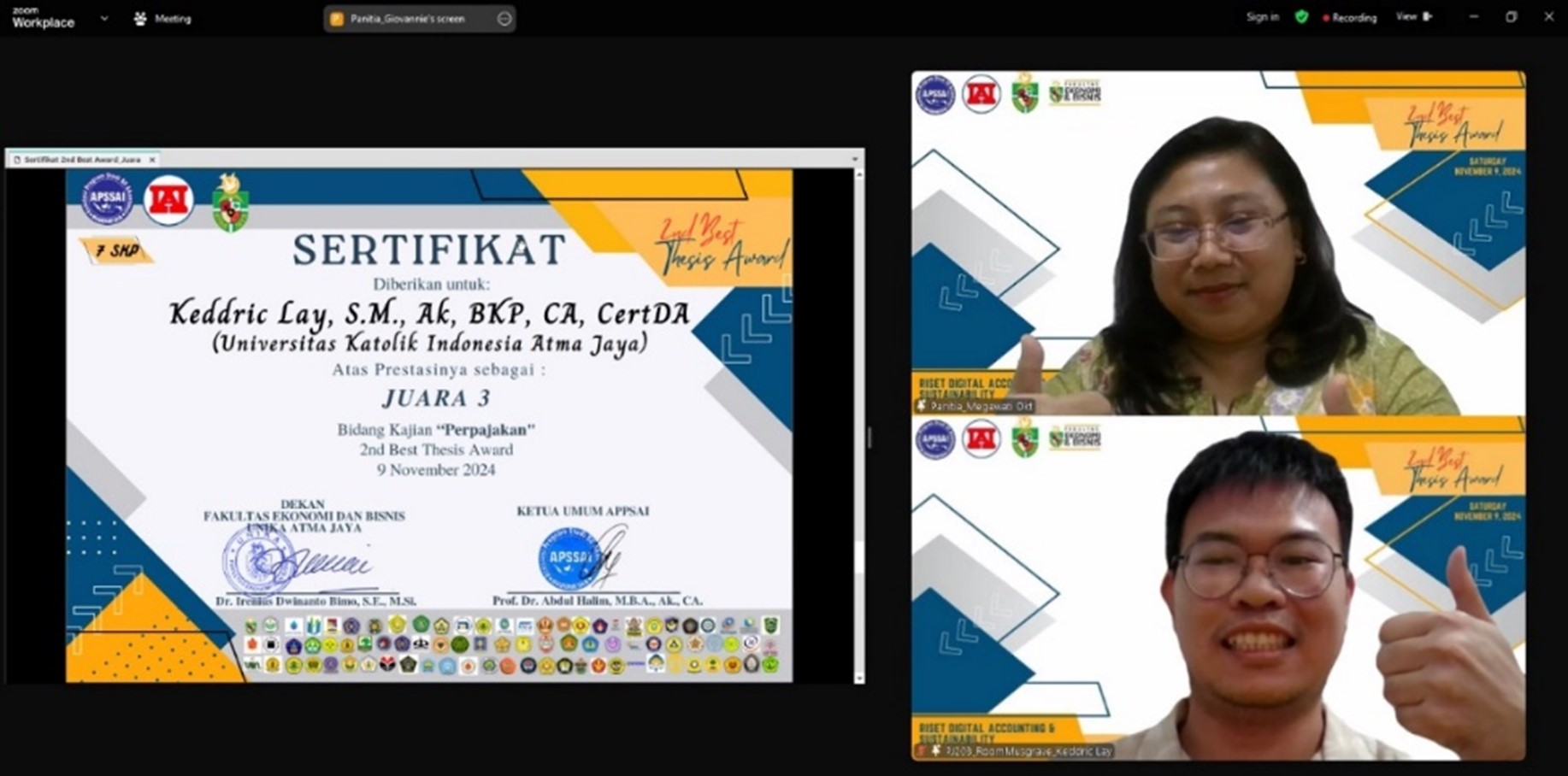Restore down the Zoom window

1511,17
